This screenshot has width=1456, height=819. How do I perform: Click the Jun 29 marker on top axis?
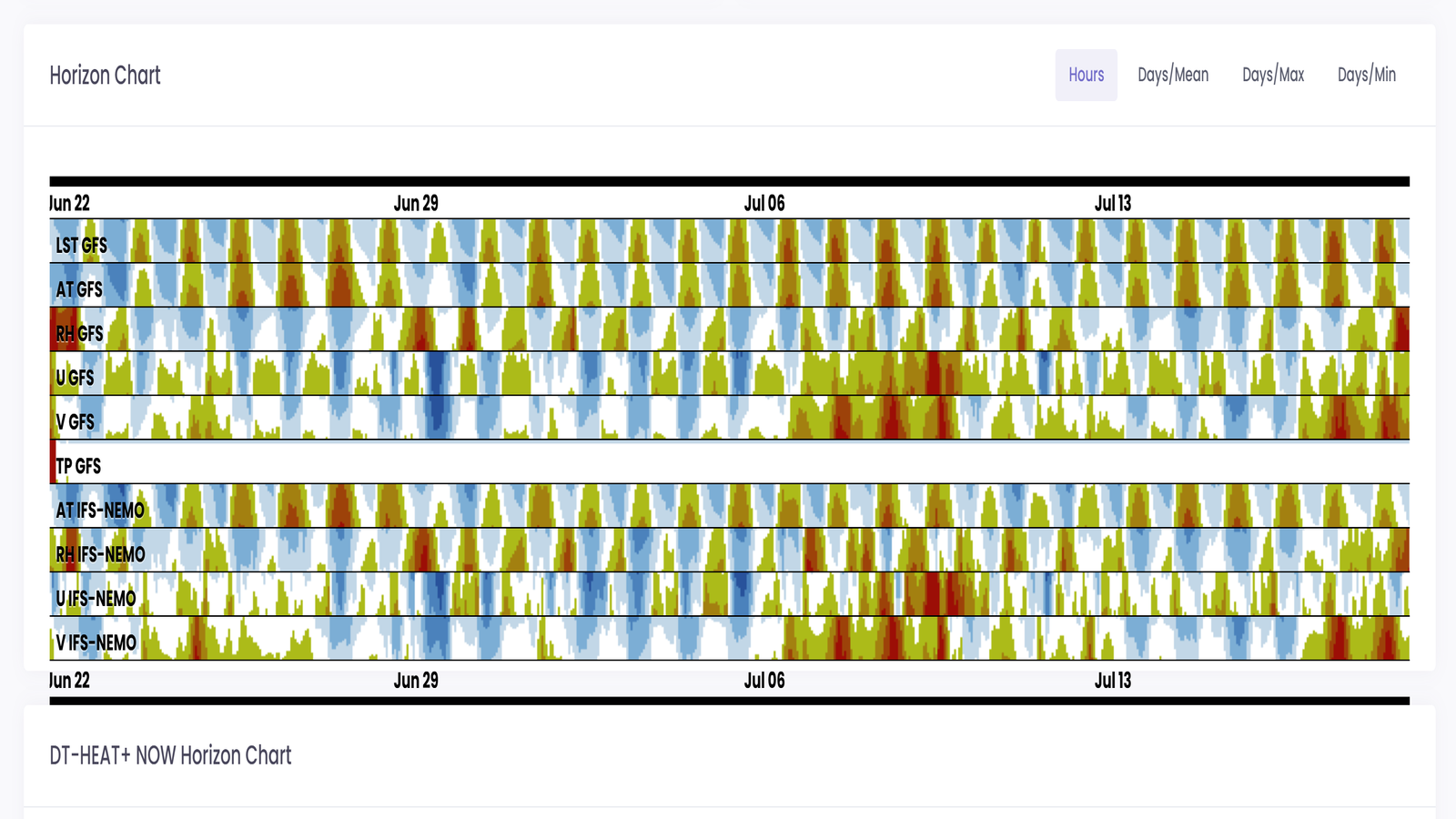(x=416, y=204)
